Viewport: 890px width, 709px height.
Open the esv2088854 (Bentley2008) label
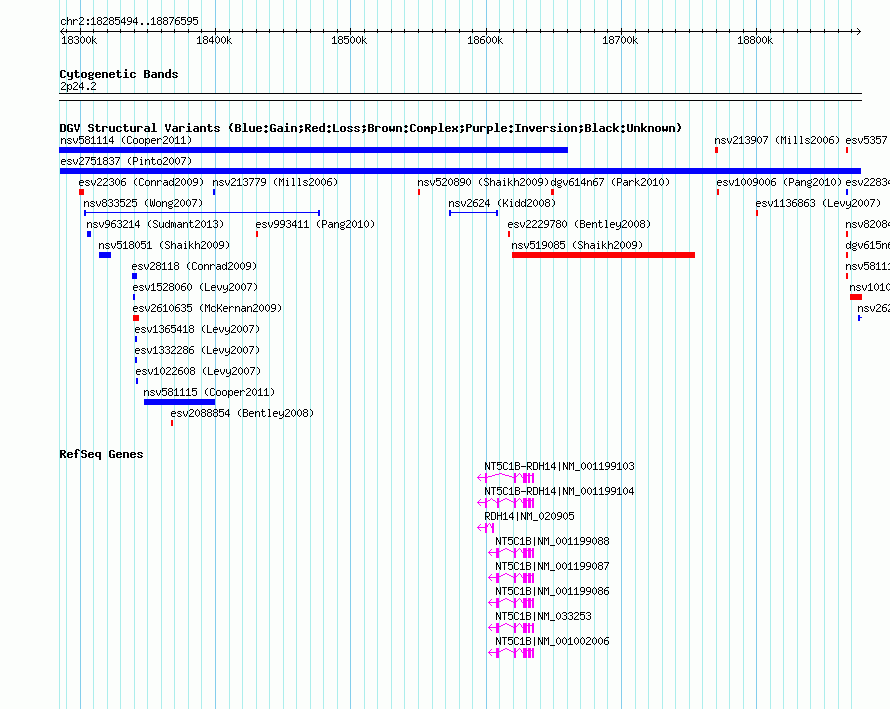(242, 413)
